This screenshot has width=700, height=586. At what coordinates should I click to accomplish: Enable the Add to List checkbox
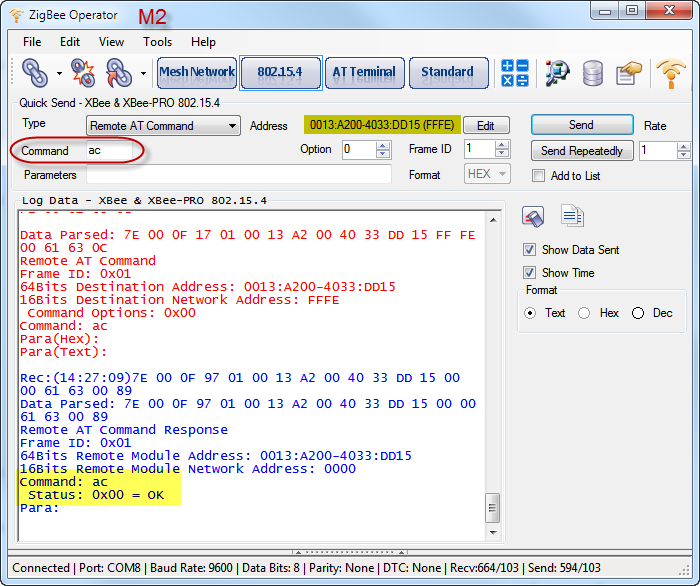tap(538, 176)
